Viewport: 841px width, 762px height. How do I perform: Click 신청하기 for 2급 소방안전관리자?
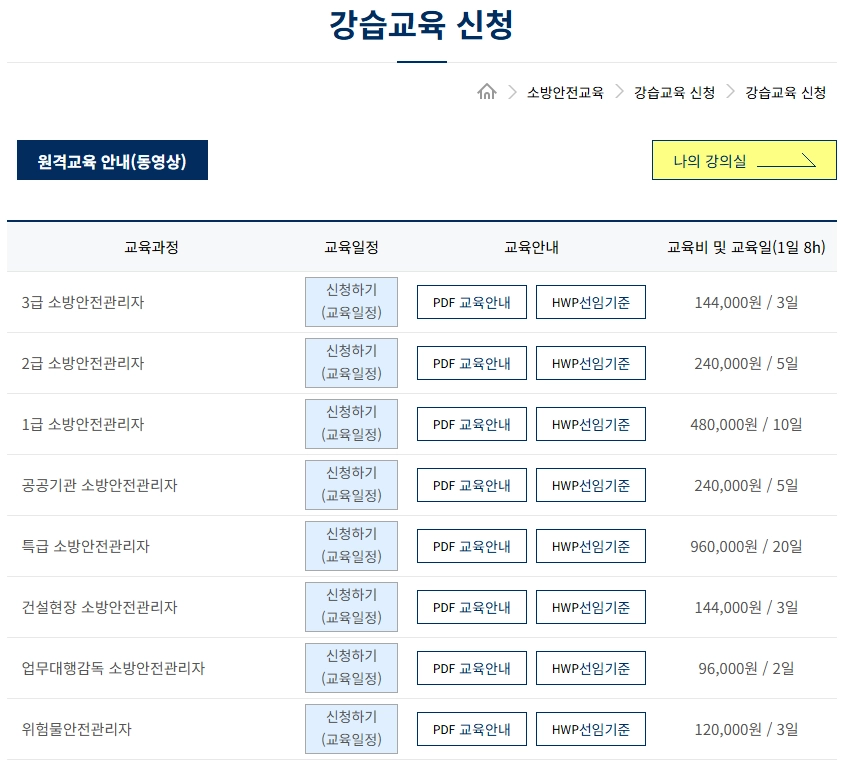pos(351,362)
